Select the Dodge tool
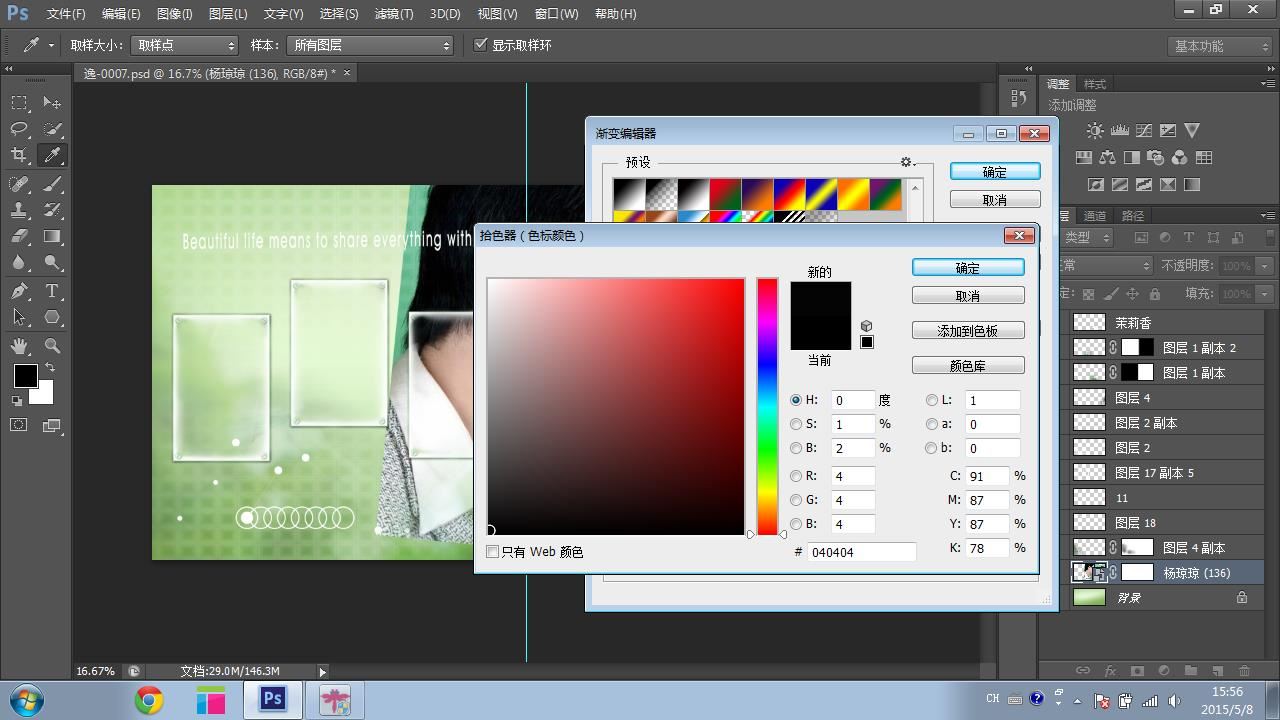Image resolution: width=1280 pixels, height=720 pixels. pyautogui.click(x=52, y=263)
